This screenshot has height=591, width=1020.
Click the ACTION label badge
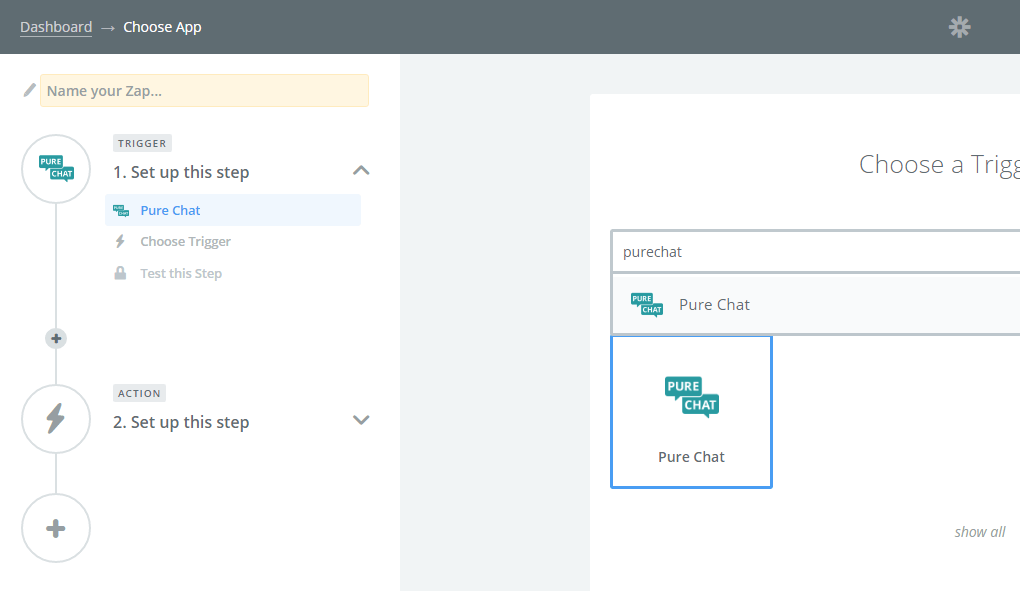point(139,393)
